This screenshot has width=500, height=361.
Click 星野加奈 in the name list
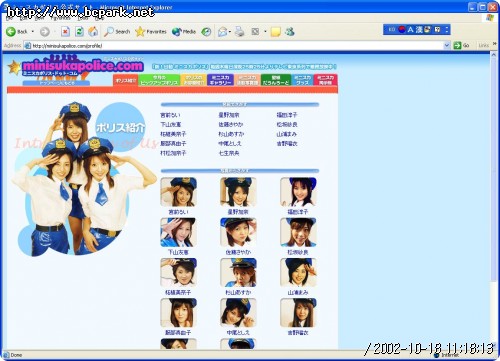click(229, 115)
